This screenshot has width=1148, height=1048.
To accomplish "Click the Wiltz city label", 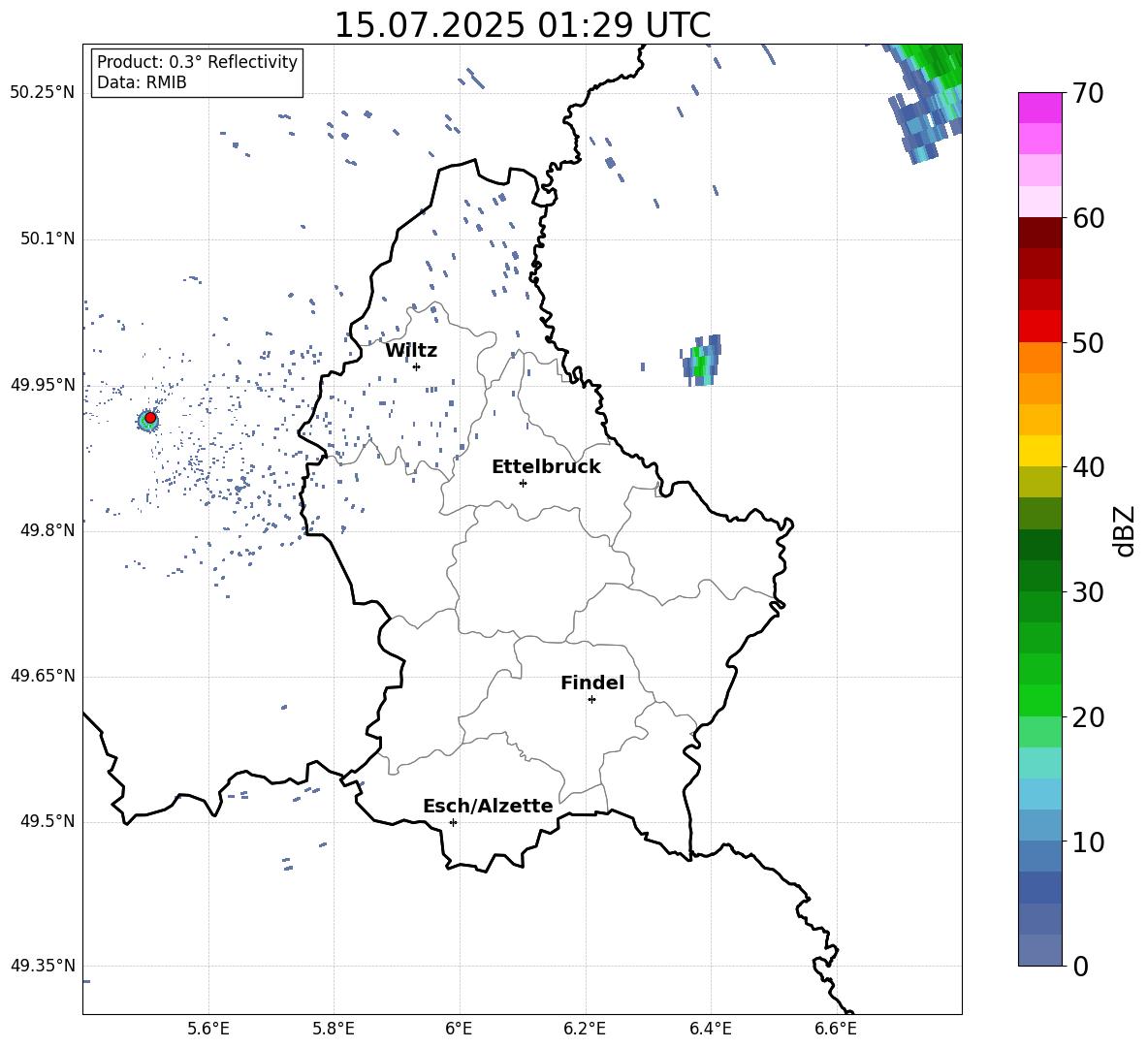I will tap(411, 351).
